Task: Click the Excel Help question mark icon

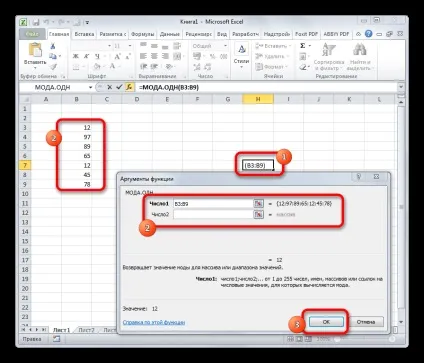Action: coord(368,34)
